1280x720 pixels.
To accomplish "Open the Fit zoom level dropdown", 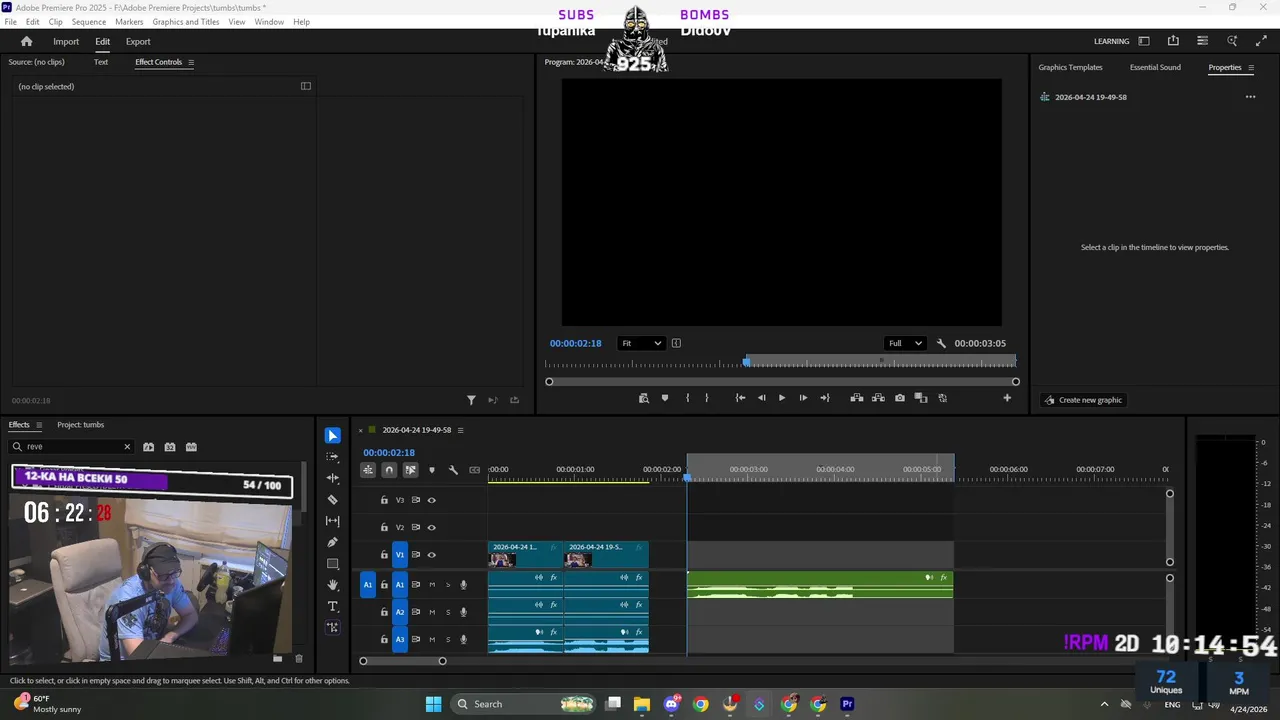I will (x=641, y=343).
